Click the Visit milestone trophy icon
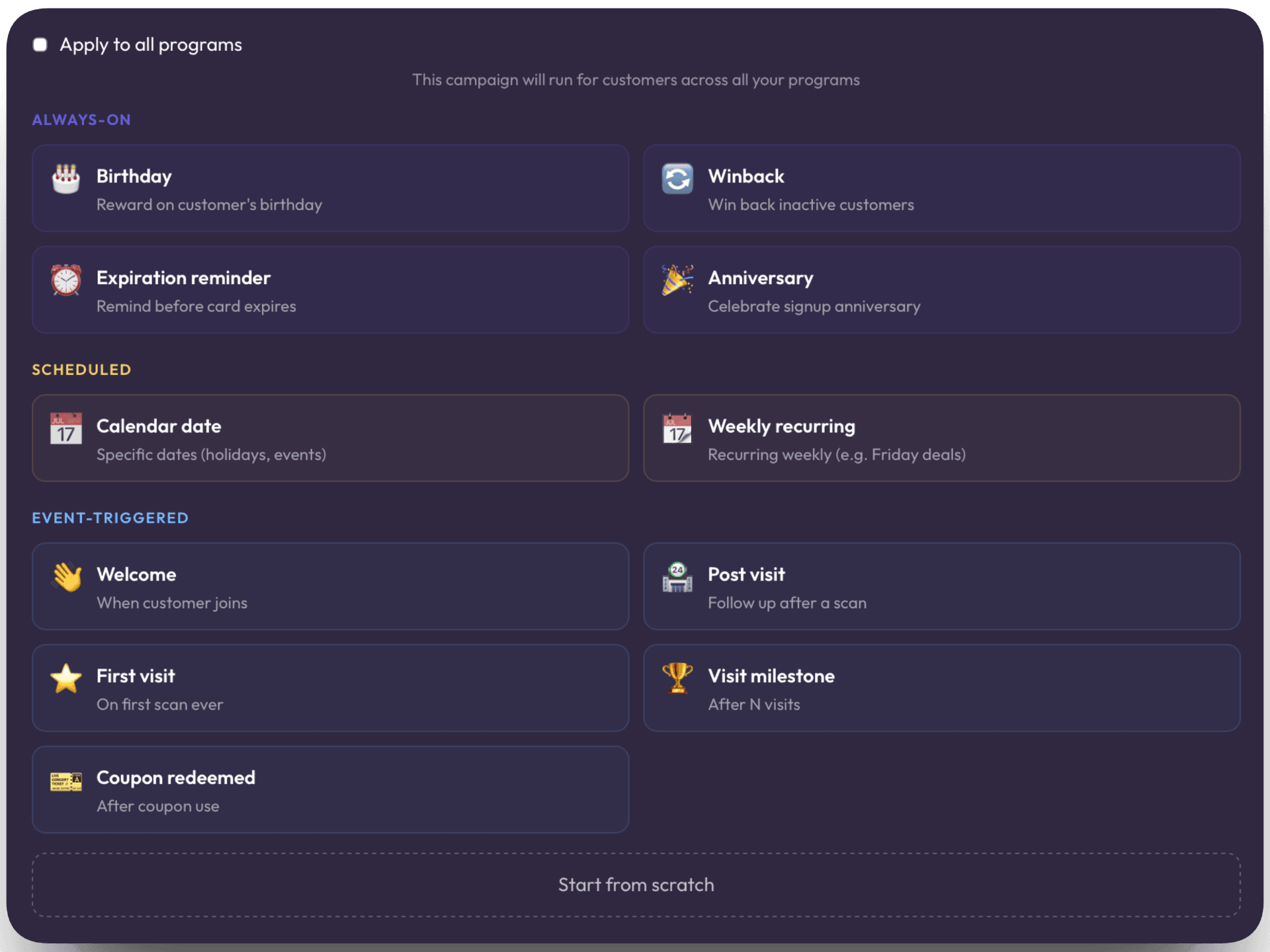 (677, 678)
